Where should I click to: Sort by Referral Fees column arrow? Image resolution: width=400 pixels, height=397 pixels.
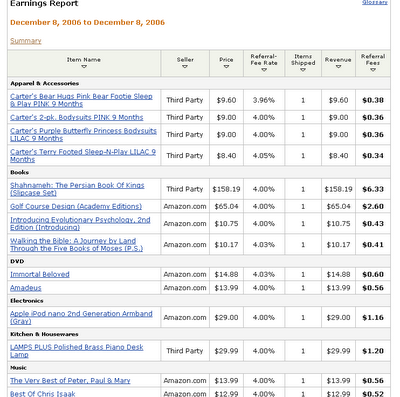click(373, 70)
